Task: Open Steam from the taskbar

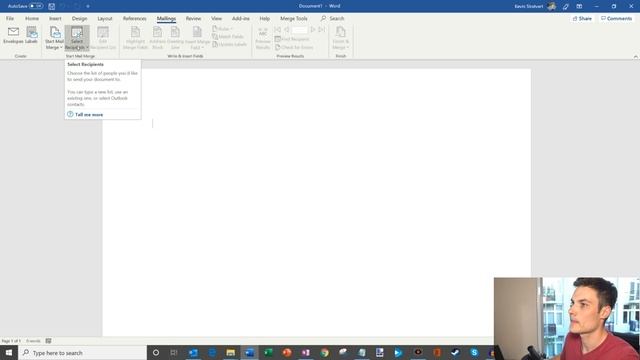Action: click(x=455, y=353)
